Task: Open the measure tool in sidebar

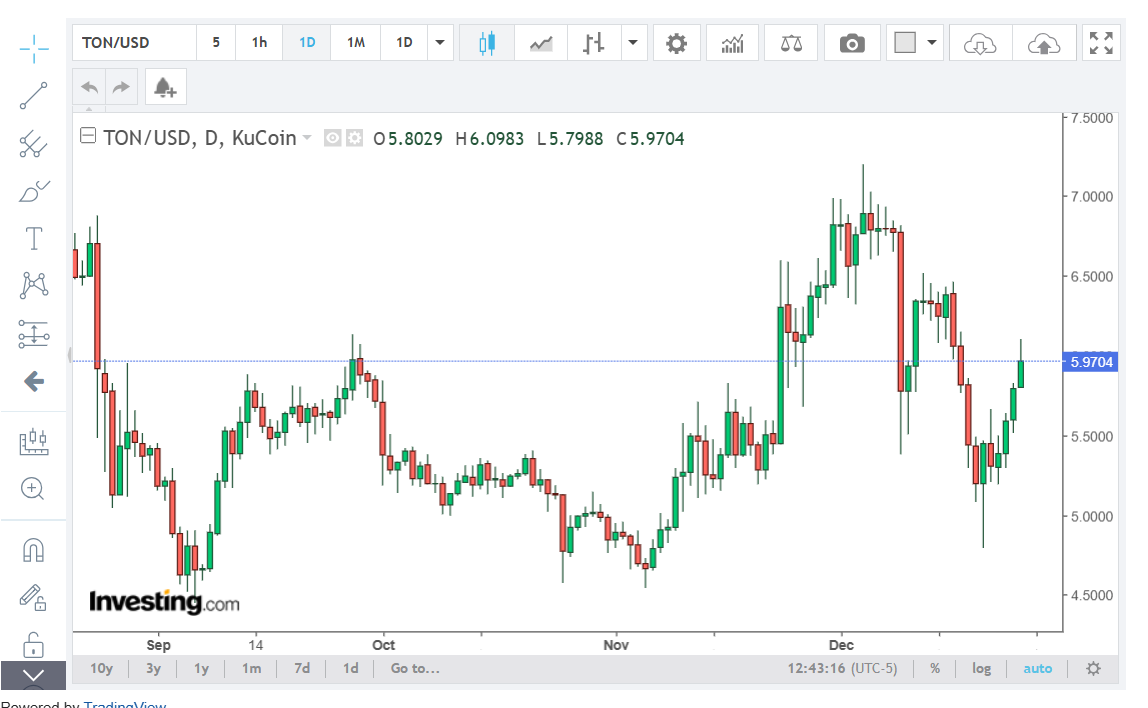Action: click(34, 442)
